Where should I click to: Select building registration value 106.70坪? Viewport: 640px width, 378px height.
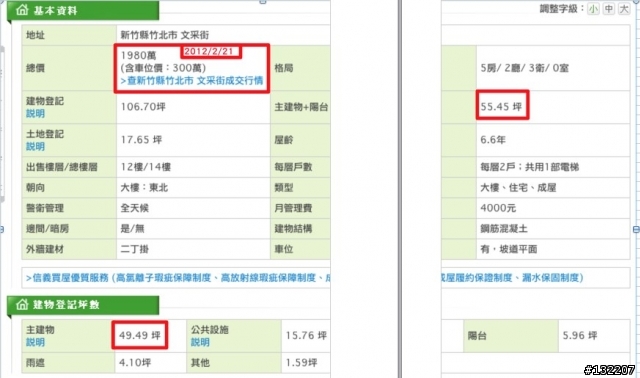(x=143, y=107)
